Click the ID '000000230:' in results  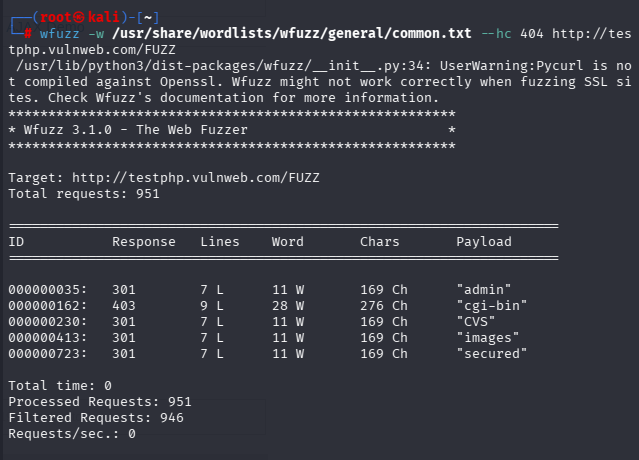48,322
